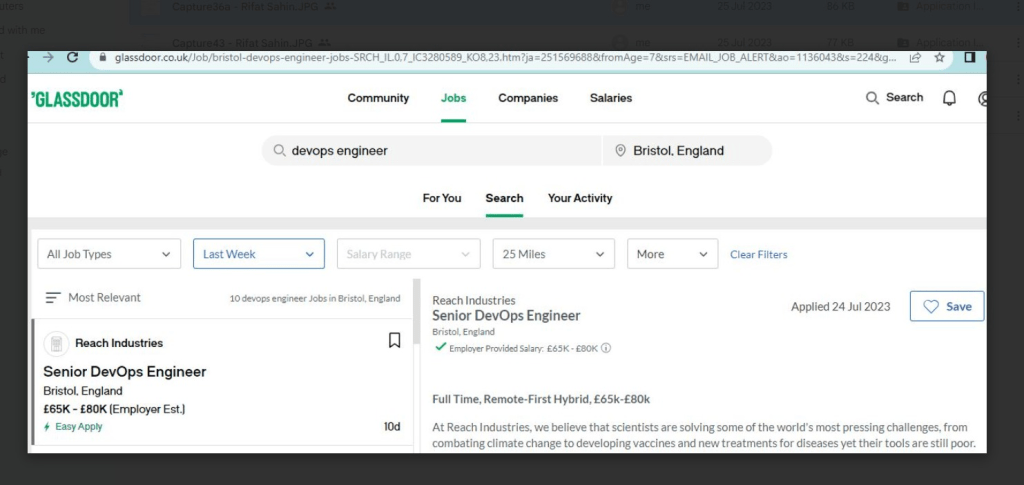Click the Applied 24 Jul 2023 text
Image resolution: width=1024 pixels, height=485 pixels.
click(x=840, y=307)
